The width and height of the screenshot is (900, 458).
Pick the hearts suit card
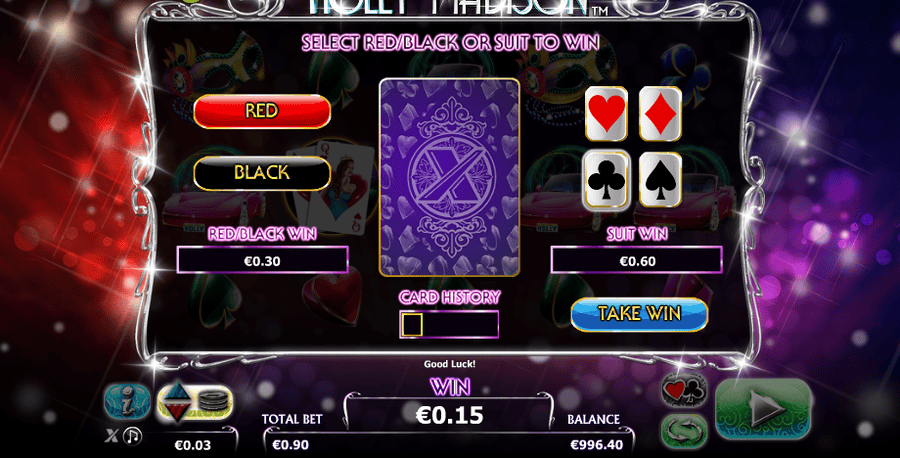pos(606,114)
